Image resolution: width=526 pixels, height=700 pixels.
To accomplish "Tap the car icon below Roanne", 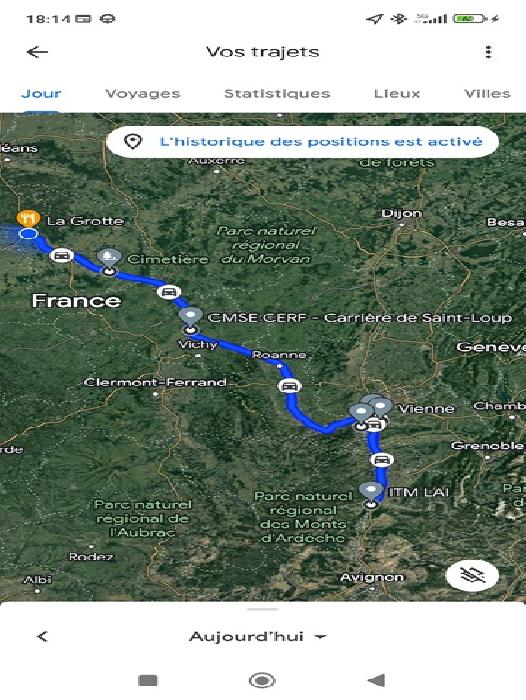I will click(x=289, y=385).
